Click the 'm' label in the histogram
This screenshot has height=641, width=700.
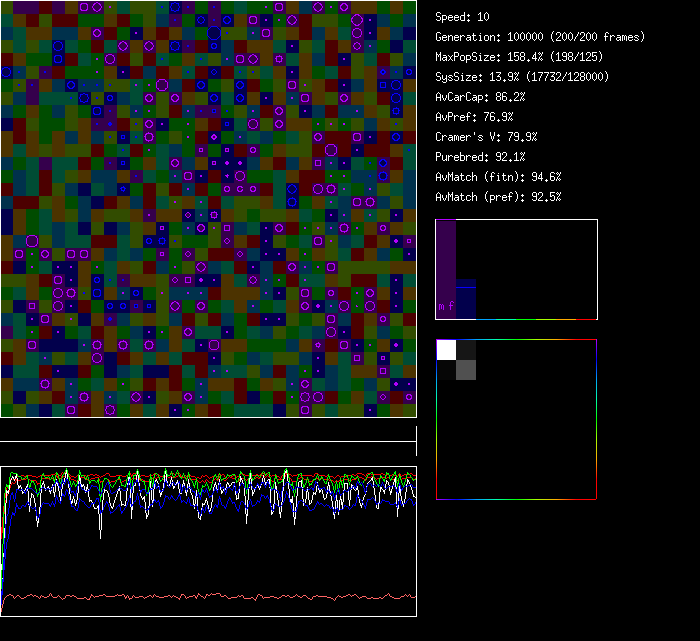(441, 306)
